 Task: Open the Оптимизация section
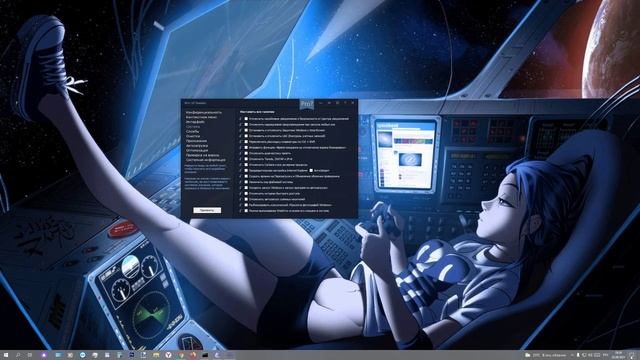click(x=197, y=150)
